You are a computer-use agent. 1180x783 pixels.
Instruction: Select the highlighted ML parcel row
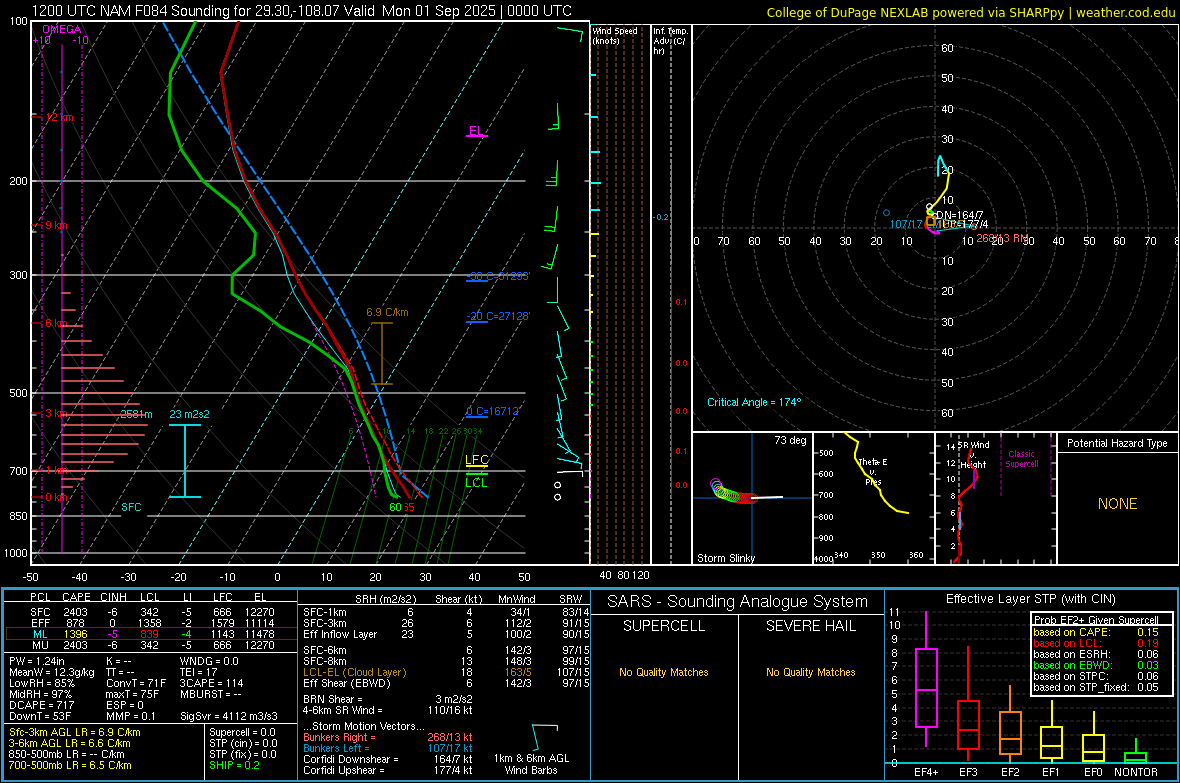(x=151, y=634)
